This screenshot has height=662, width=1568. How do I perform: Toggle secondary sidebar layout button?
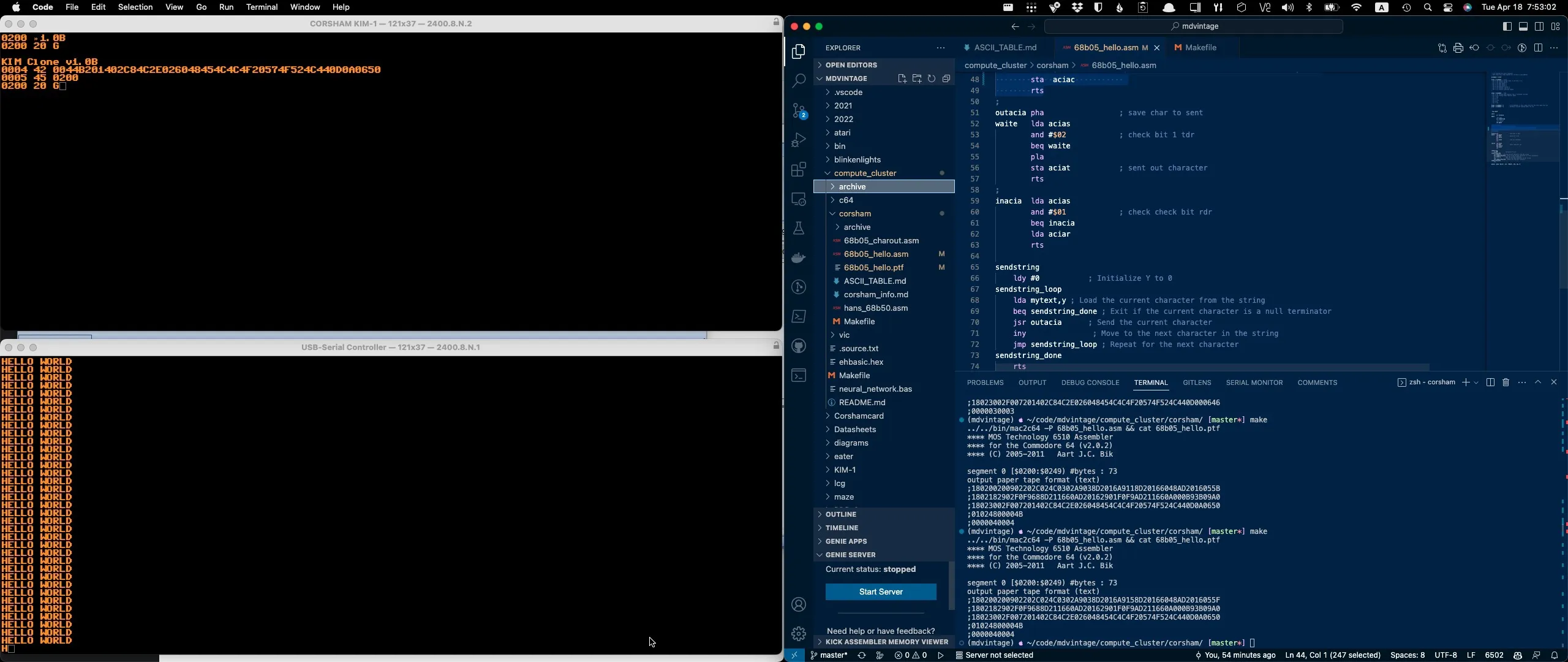point(1539,26)
